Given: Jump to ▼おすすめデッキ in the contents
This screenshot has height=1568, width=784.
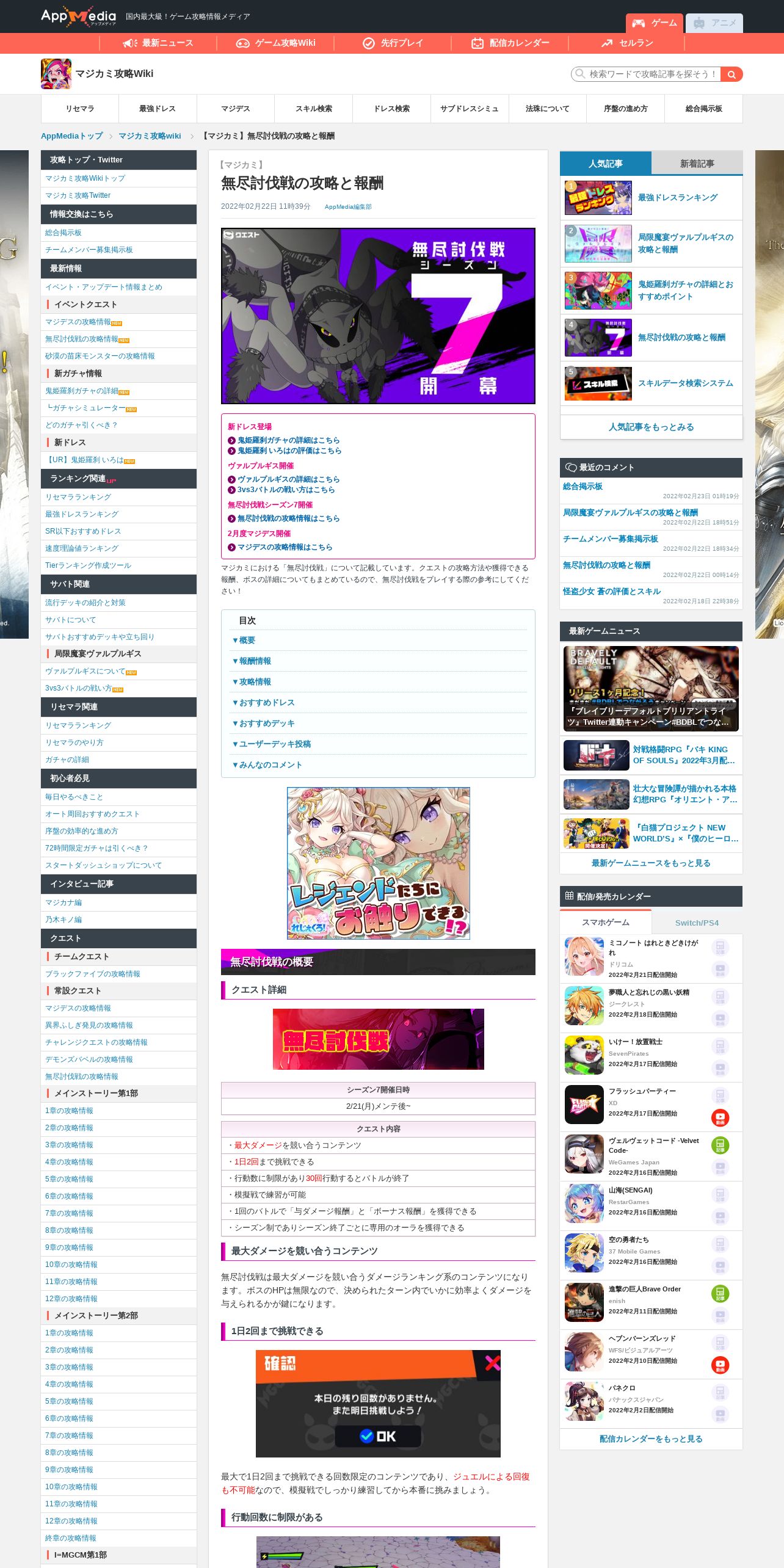Looking at the screenshot, I should [x=263, y=723].
